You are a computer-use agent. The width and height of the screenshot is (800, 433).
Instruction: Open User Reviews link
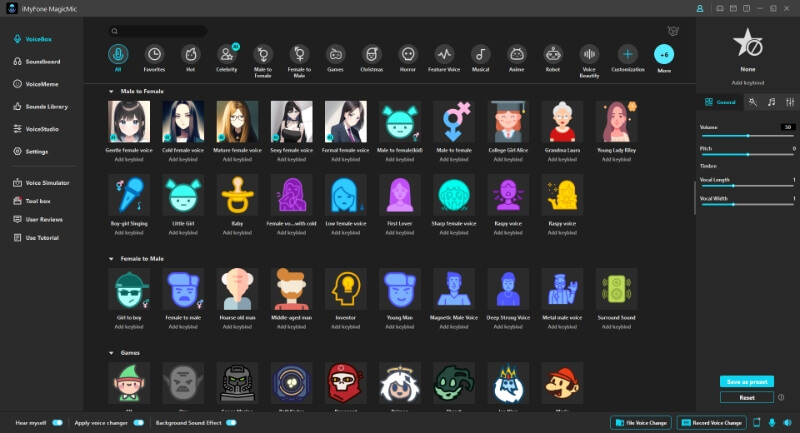pyautogui.click(x=38, y=219)
